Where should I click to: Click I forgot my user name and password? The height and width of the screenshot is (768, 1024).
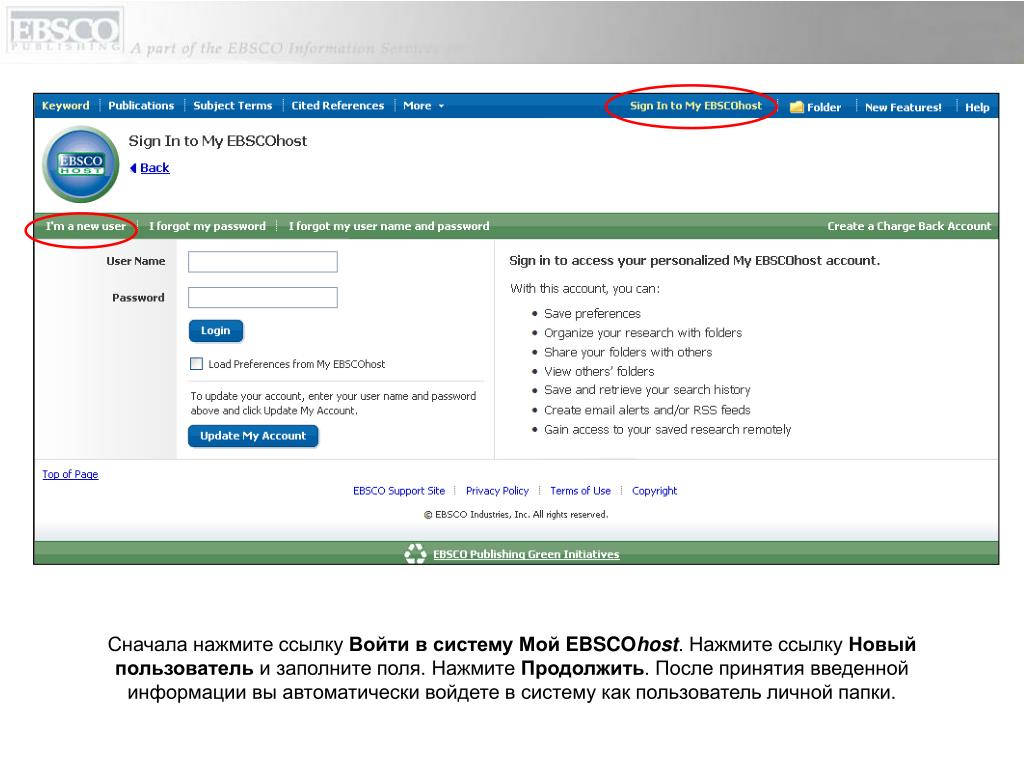click(389, 226)
